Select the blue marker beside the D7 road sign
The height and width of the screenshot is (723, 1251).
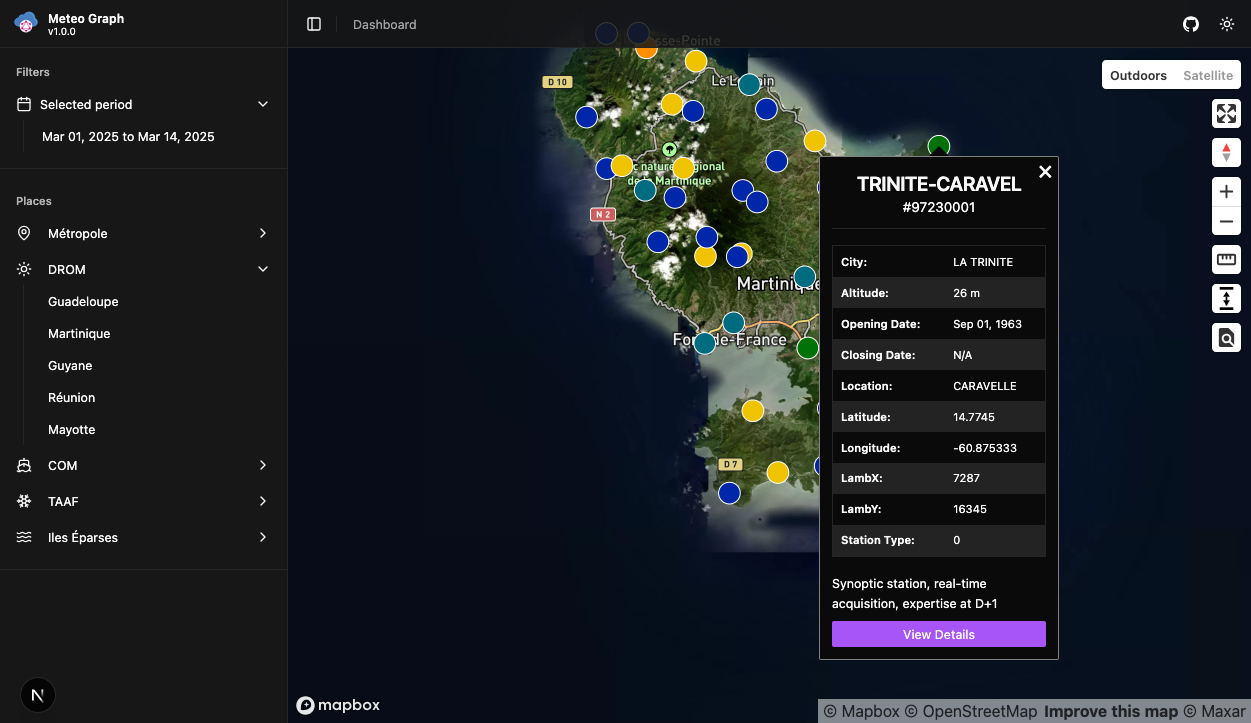pyautogui.click(x=730, y=493)
